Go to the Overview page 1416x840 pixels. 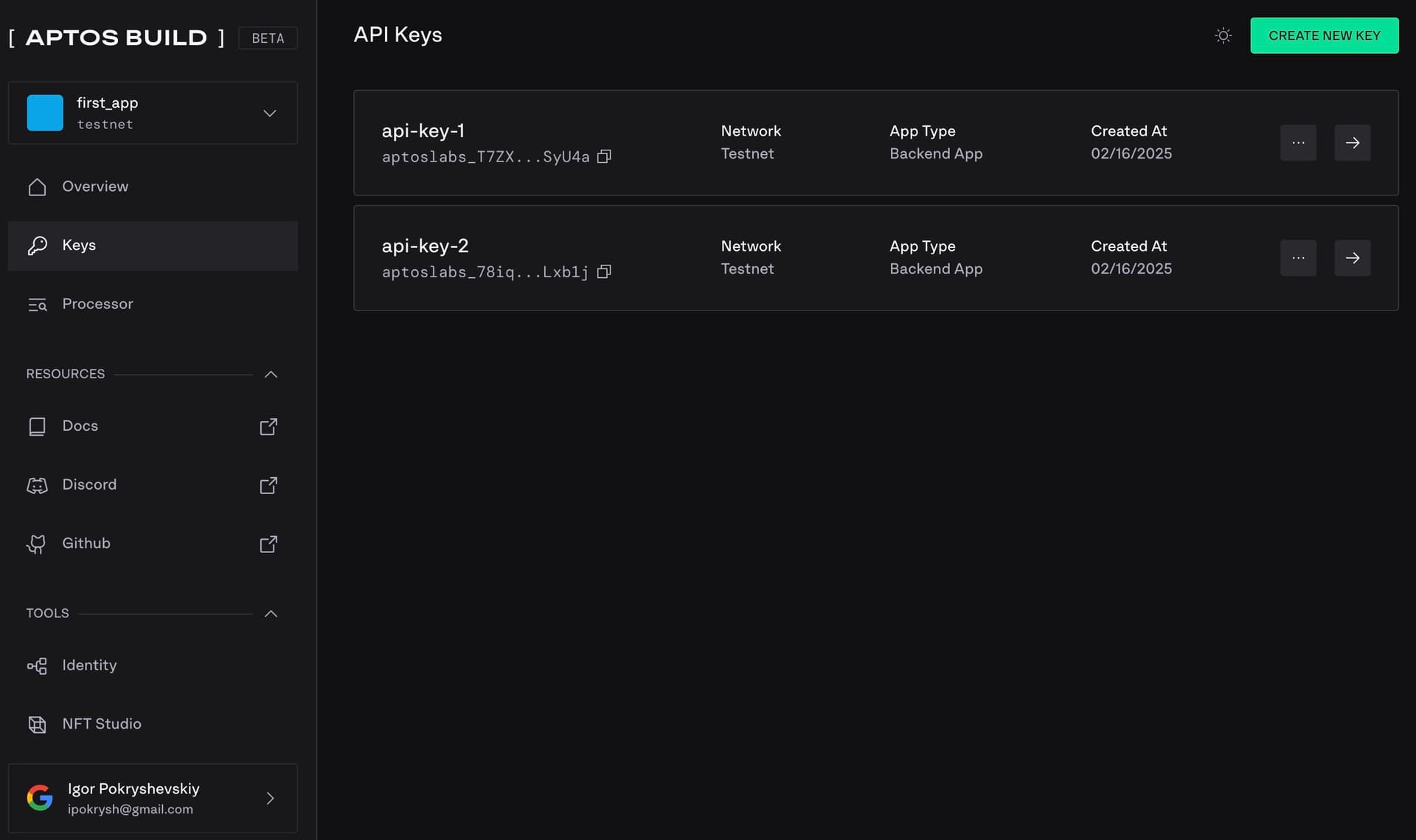pyautogui.click(x=153, y=187)
